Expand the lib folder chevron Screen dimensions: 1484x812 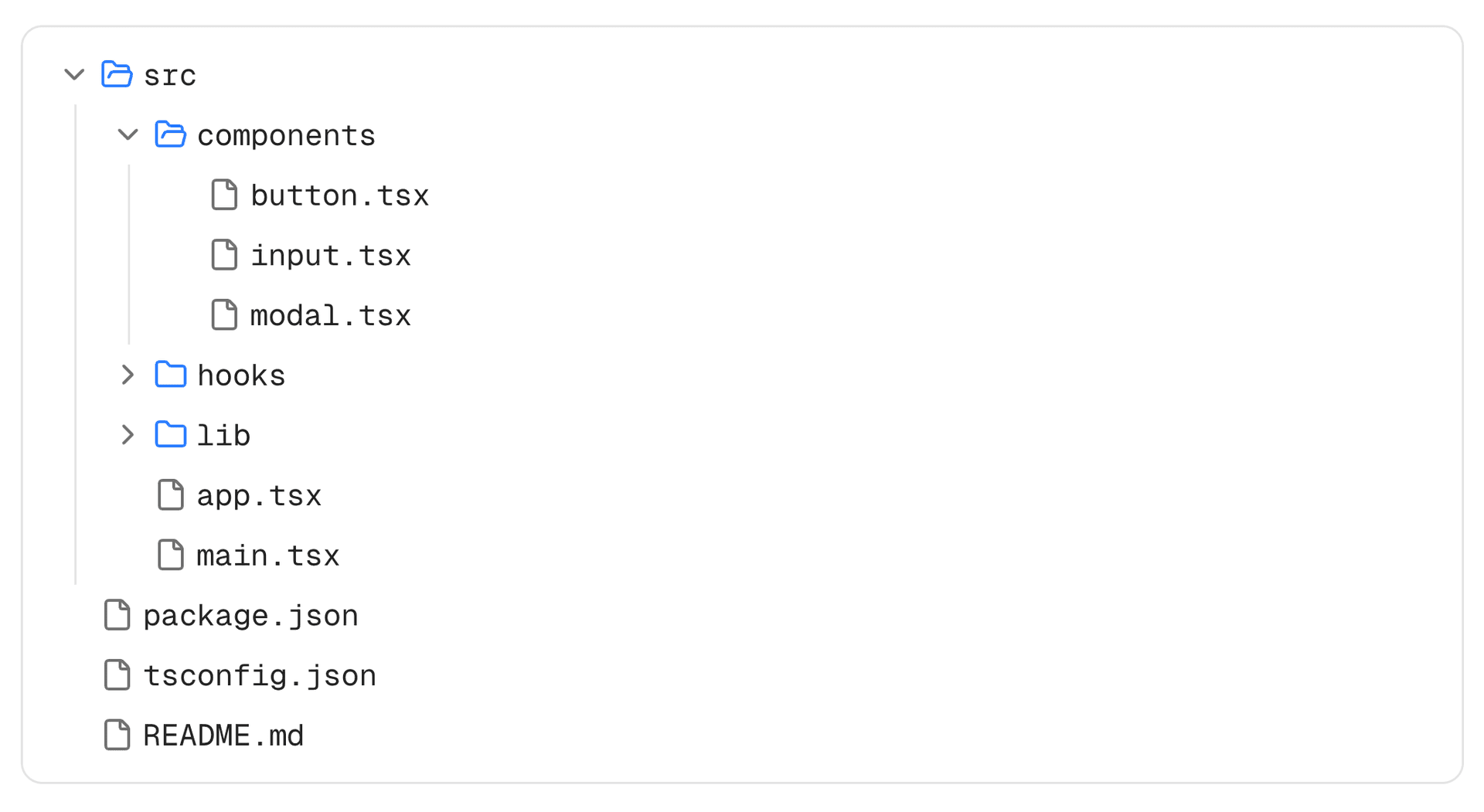[x=128, y=435]
